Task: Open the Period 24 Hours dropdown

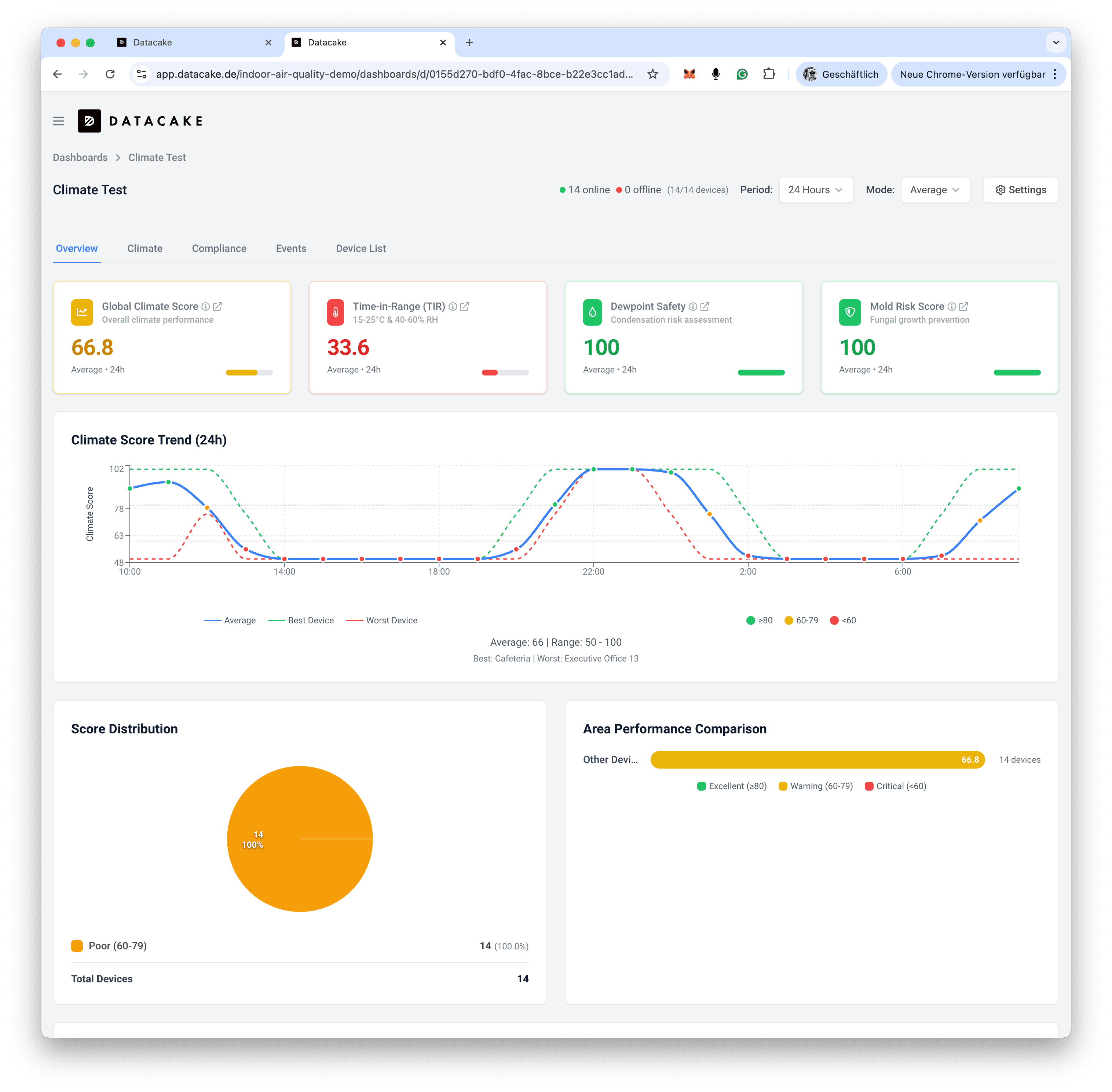Action: point(816,190)
